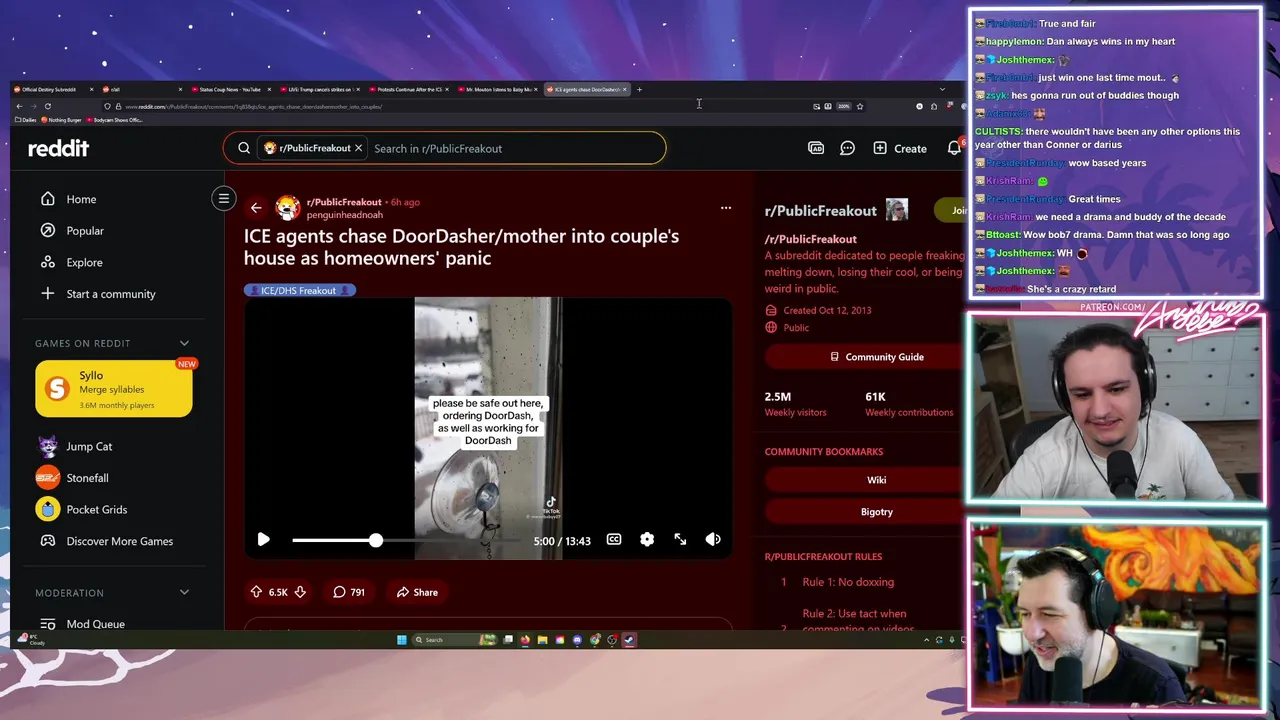1280x720 pixels.
Task: Bookmark this page with the star
Action: (859, 106)
